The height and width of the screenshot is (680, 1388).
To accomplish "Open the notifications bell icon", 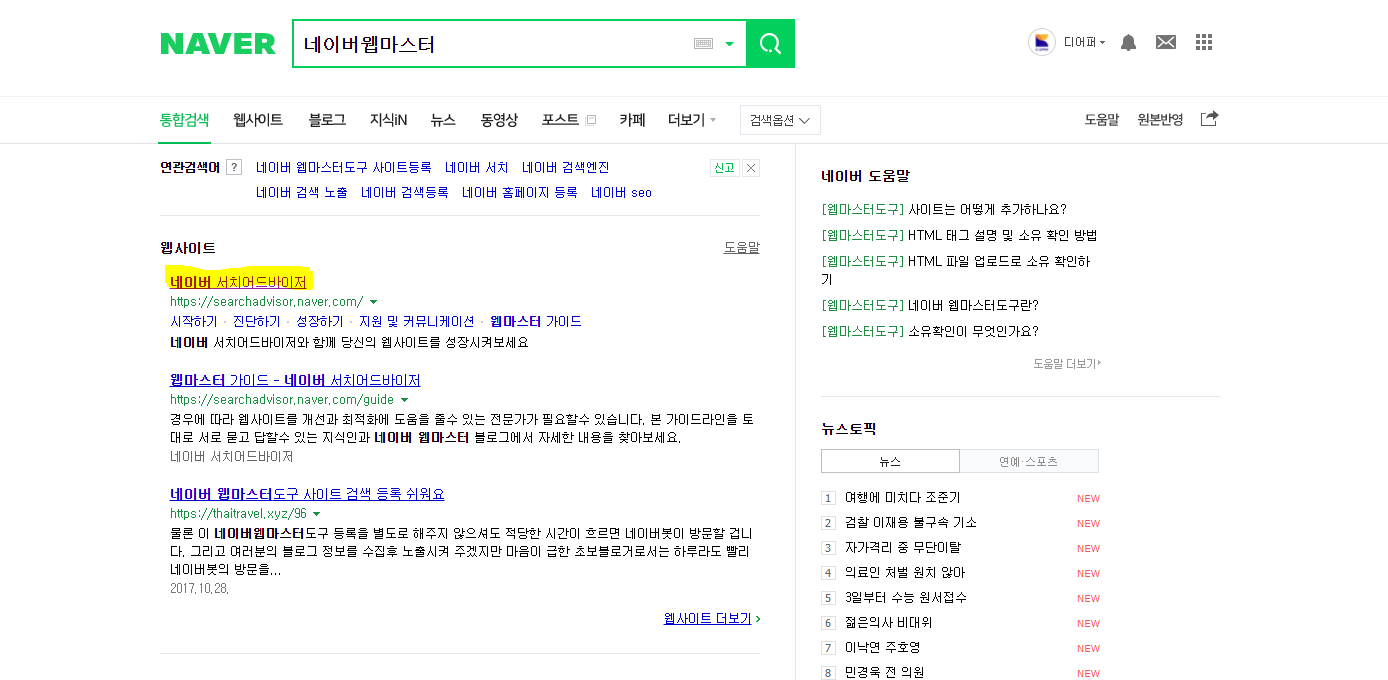I will [1128, 42].
